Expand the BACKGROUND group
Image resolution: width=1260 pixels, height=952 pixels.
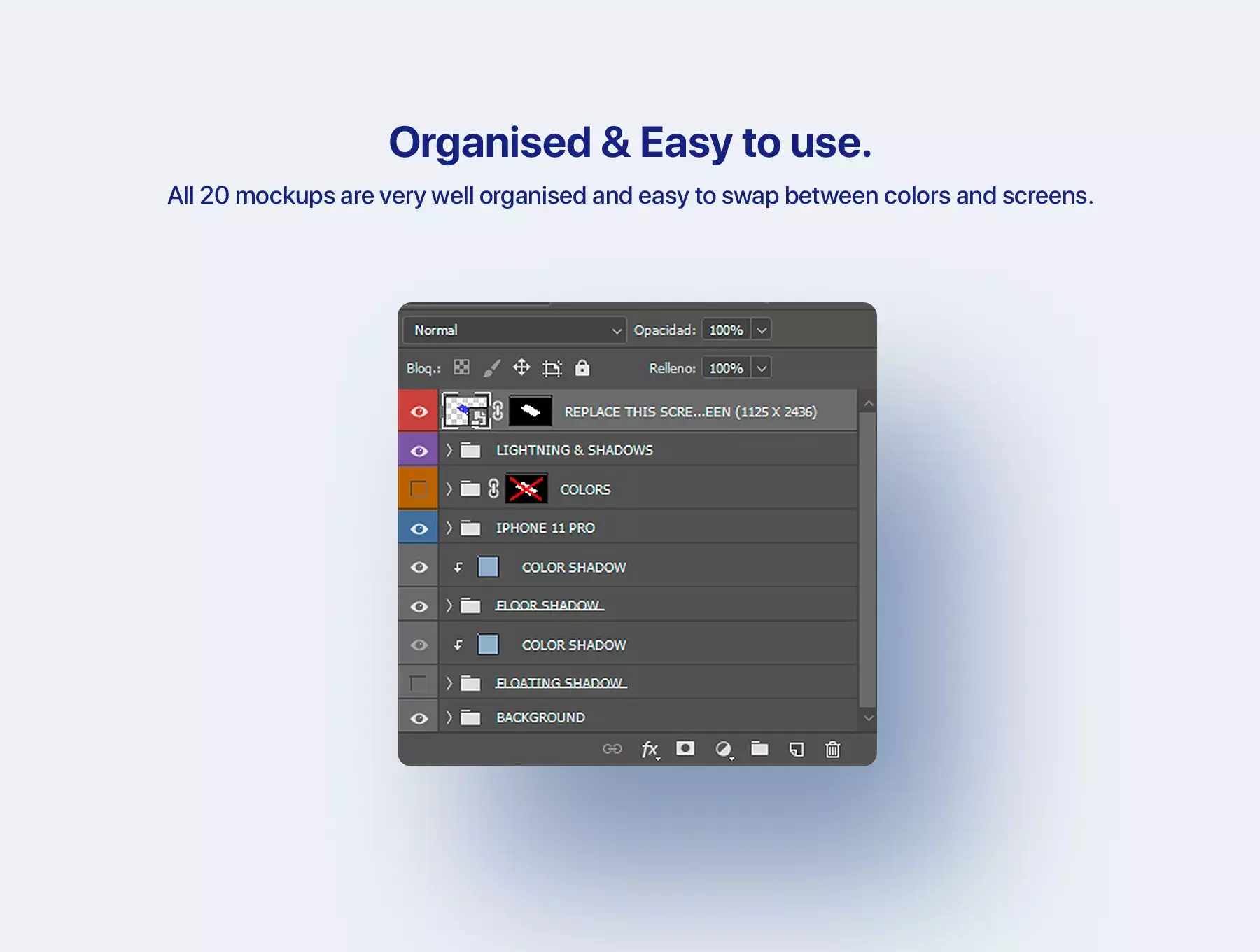click(x=449, y=717)
